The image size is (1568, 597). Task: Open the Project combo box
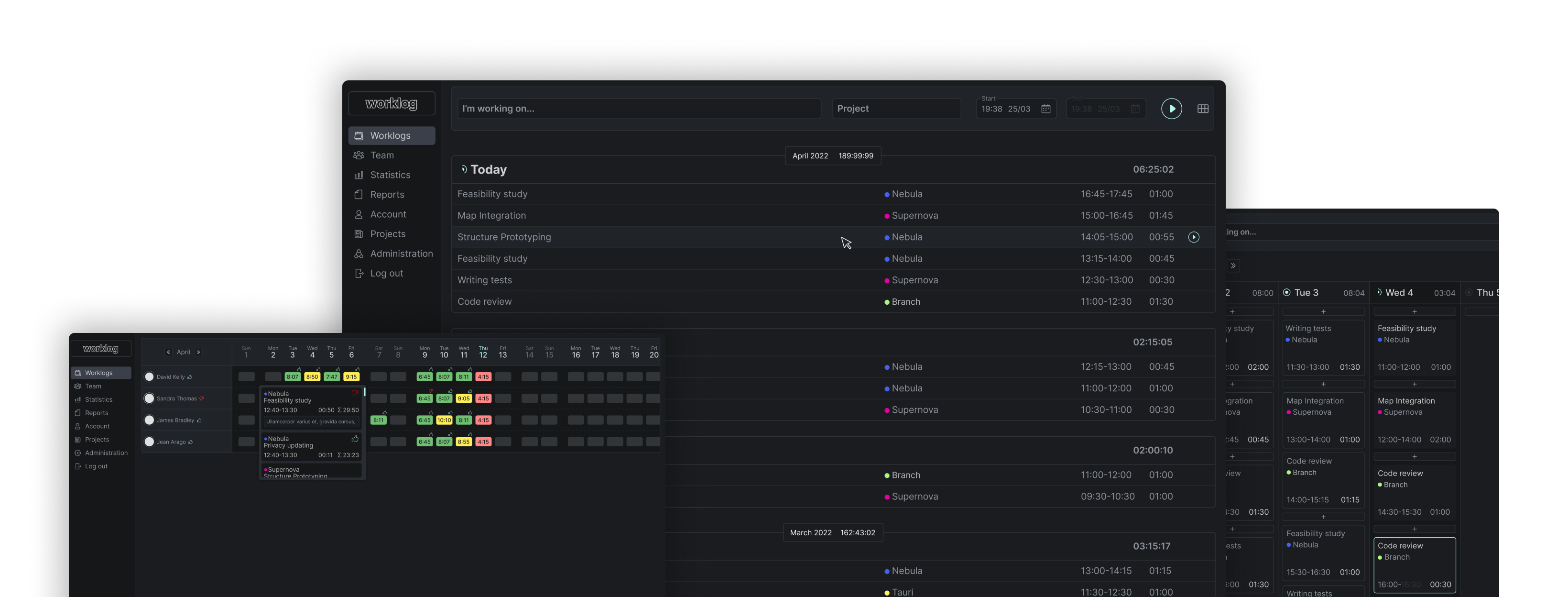[x=897, y=109]
